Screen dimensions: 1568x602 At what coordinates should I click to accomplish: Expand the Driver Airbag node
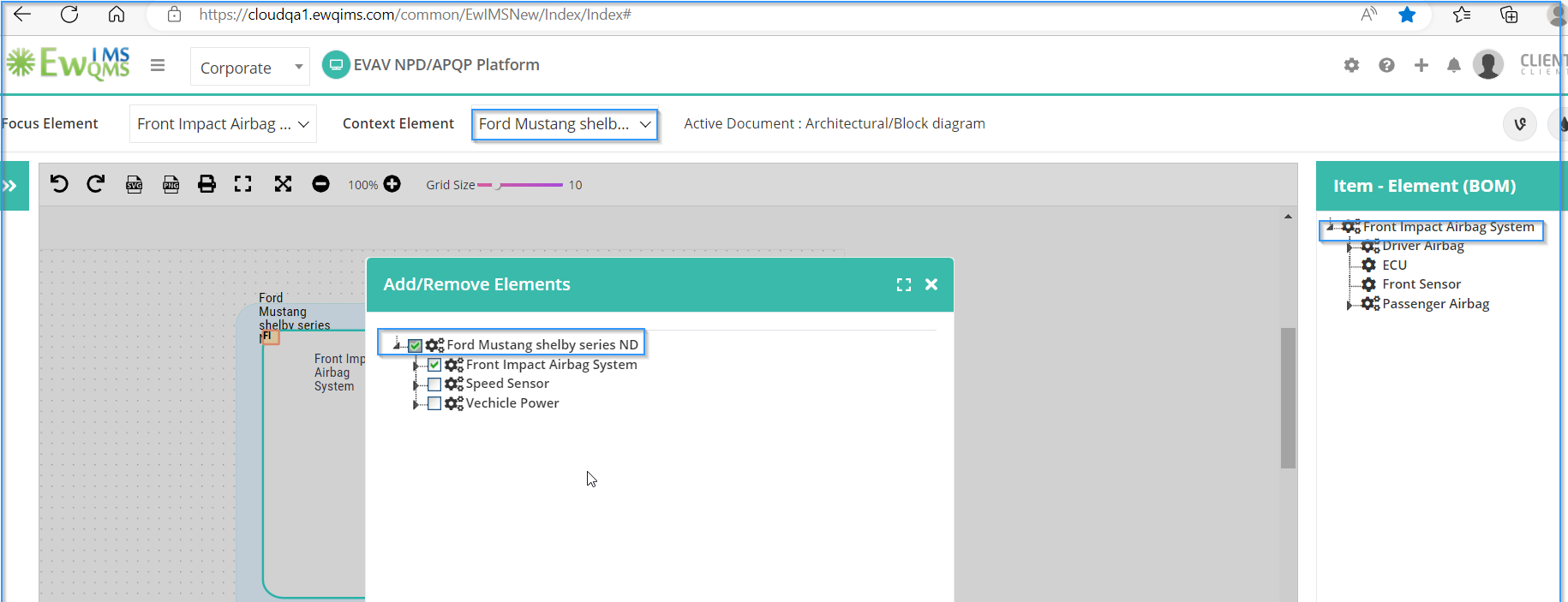(1350, 247)
